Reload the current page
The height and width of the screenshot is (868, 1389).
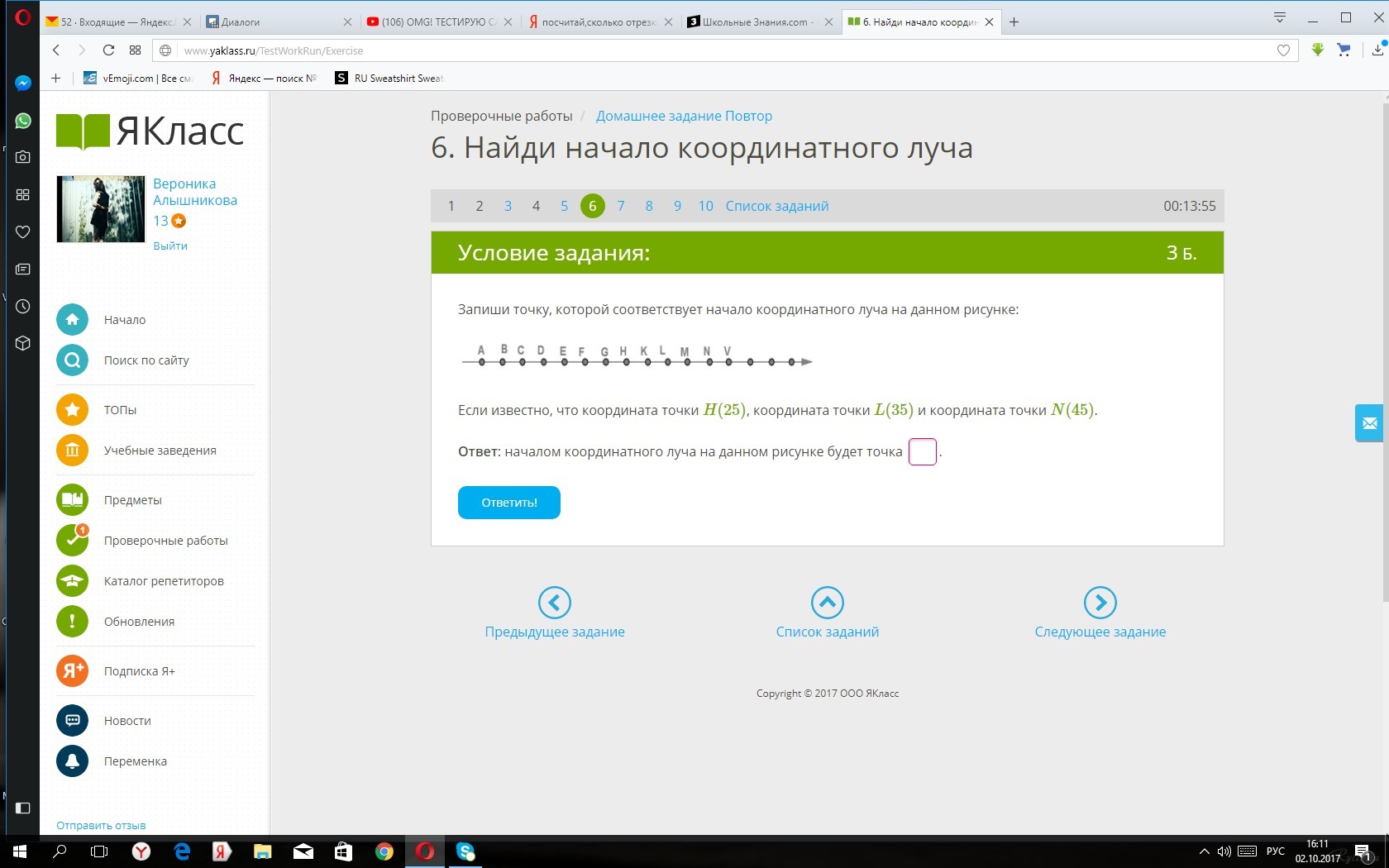pyautogui.click(x=108, y=50)
